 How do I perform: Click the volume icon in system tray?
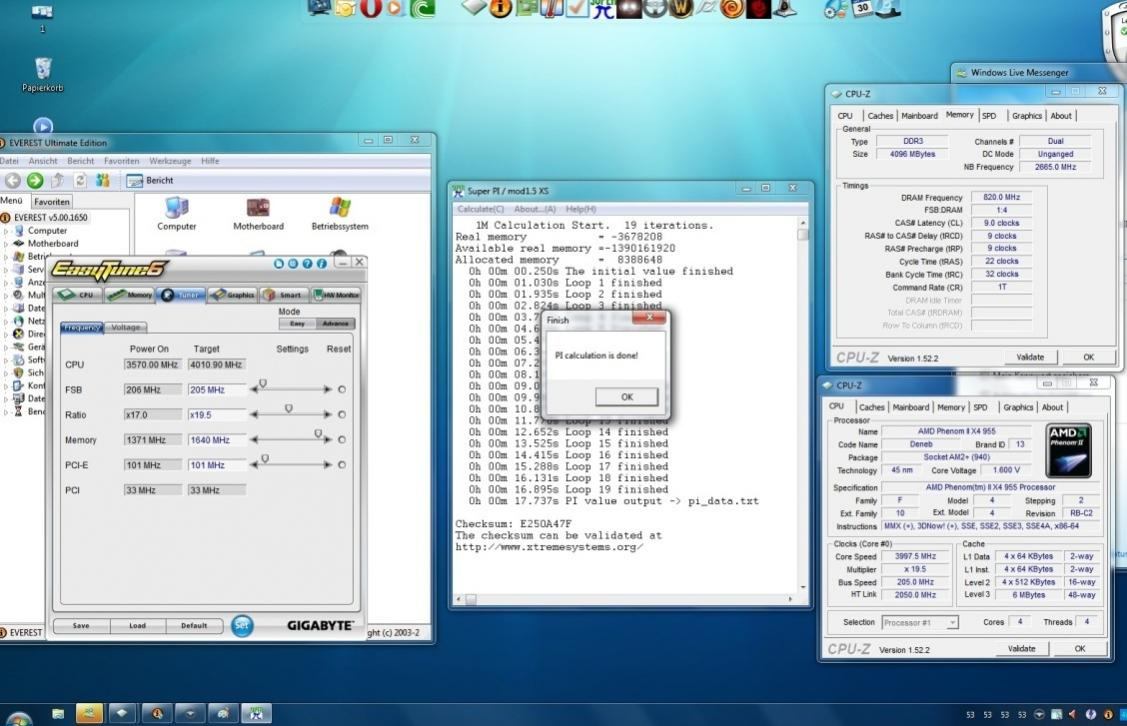coord(1073,714)
